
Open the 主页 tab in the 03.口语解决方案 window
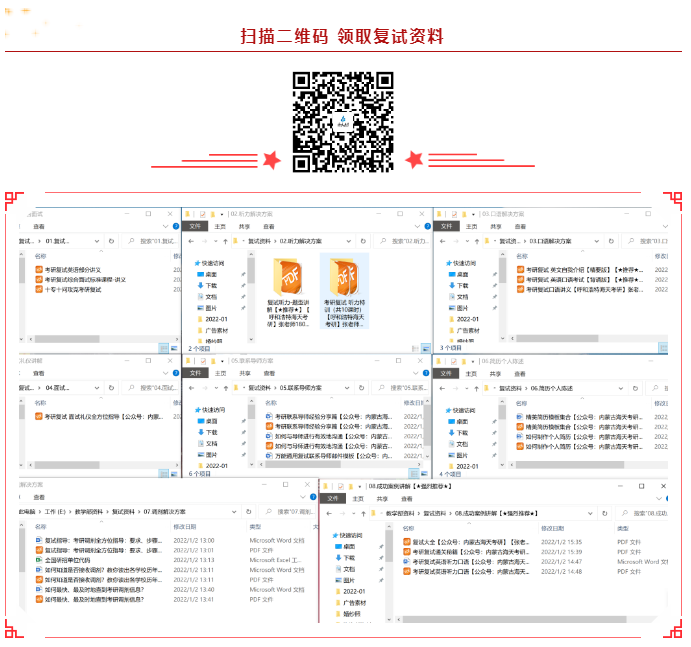pyautogui.click(x=472, y=227)
